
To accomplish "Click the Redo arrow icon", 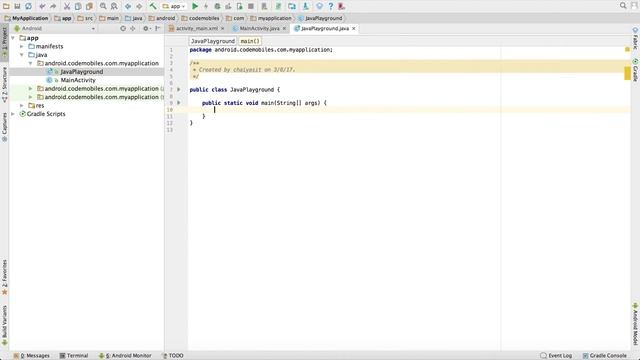I will (53, 7).
